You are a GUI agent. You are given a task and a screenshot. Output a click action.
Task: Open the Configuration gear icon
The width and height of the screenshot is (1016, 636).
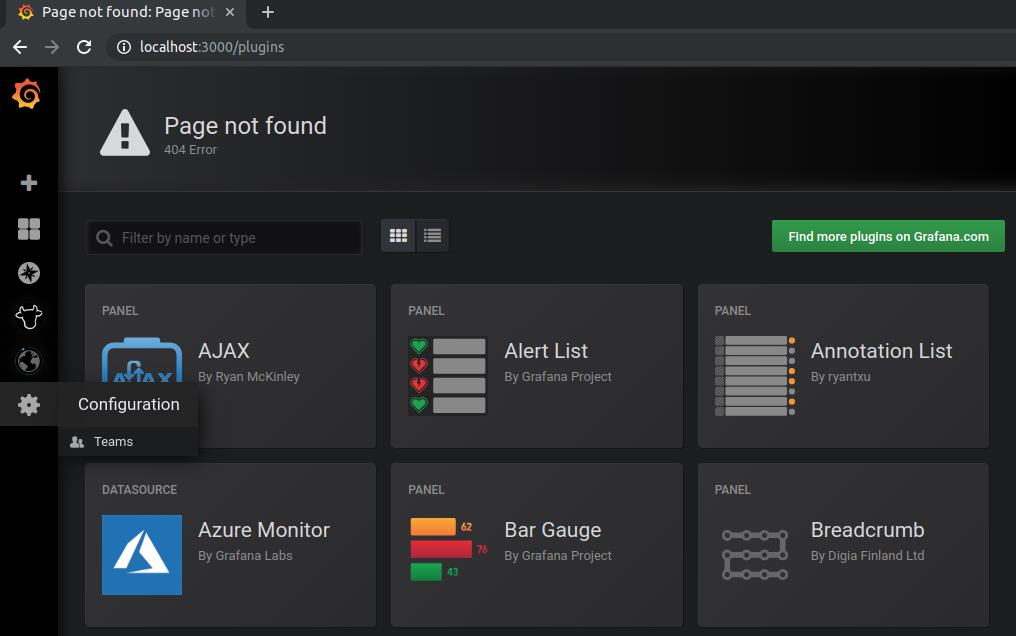[x=28, y=404]
